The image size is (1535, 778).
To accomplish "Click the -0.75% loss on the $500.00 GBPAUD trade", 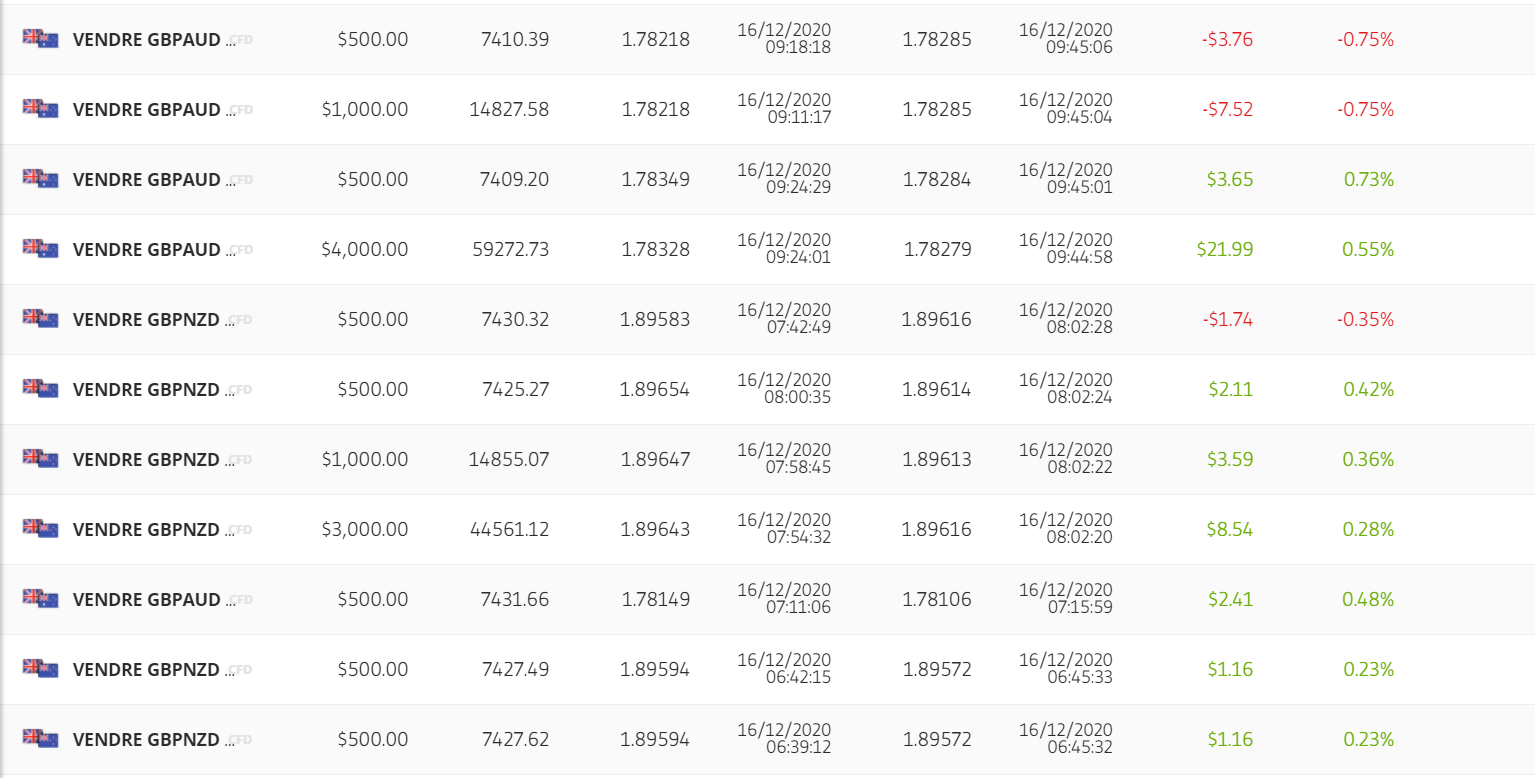I will (x=1365, y=40).
